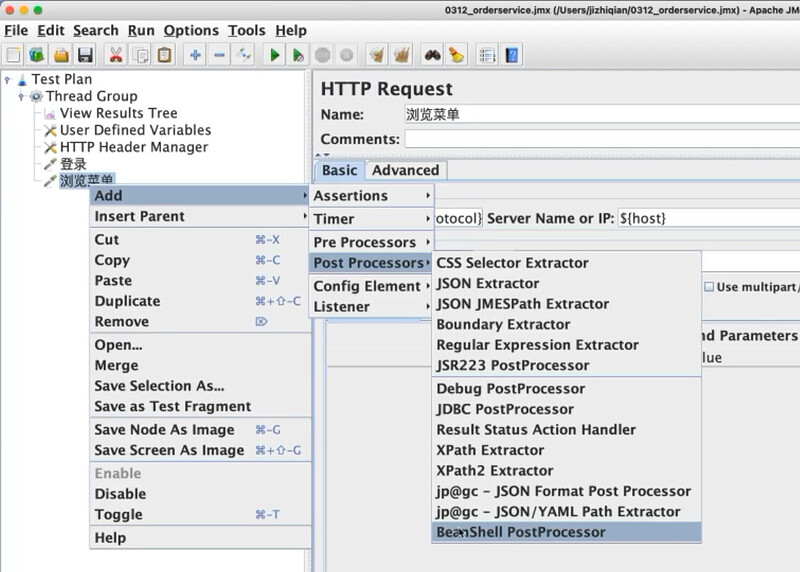Image resolution: width=800 pixels, height=572 pixels.
Task: Click the Reset Search toolbar icon
Action: [457, 55]
